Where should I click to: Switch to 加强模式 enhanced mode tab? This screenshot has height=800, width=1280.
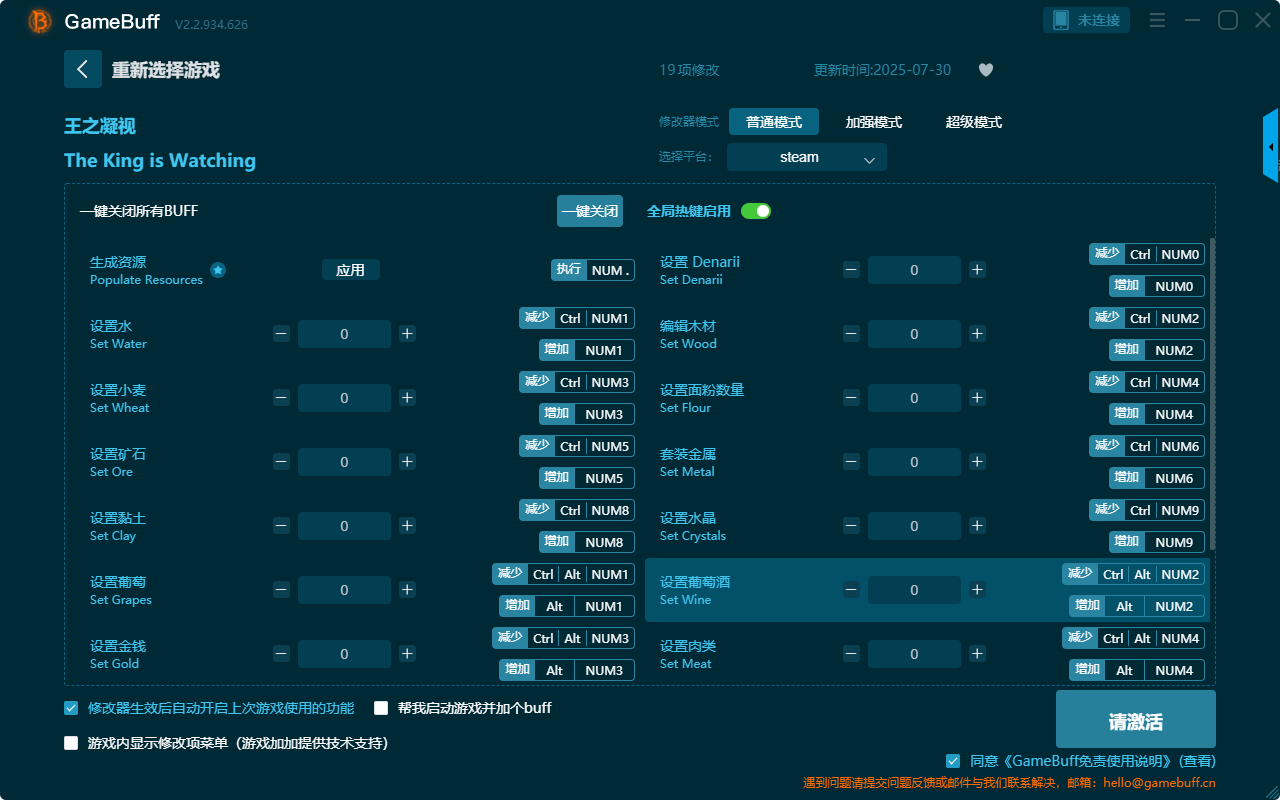873,122
